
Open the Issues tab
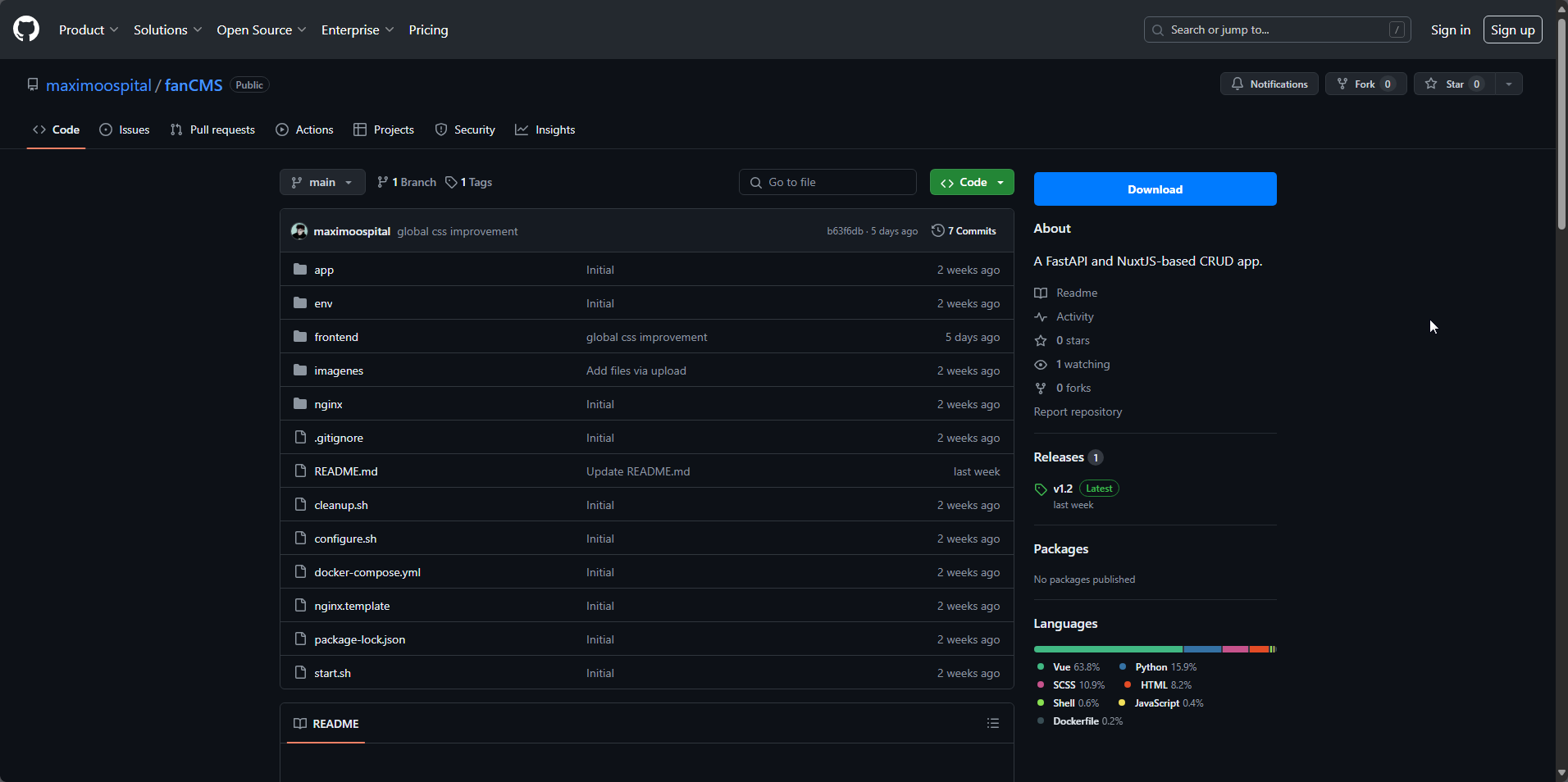pyautogui.click(x=125, y=130)
